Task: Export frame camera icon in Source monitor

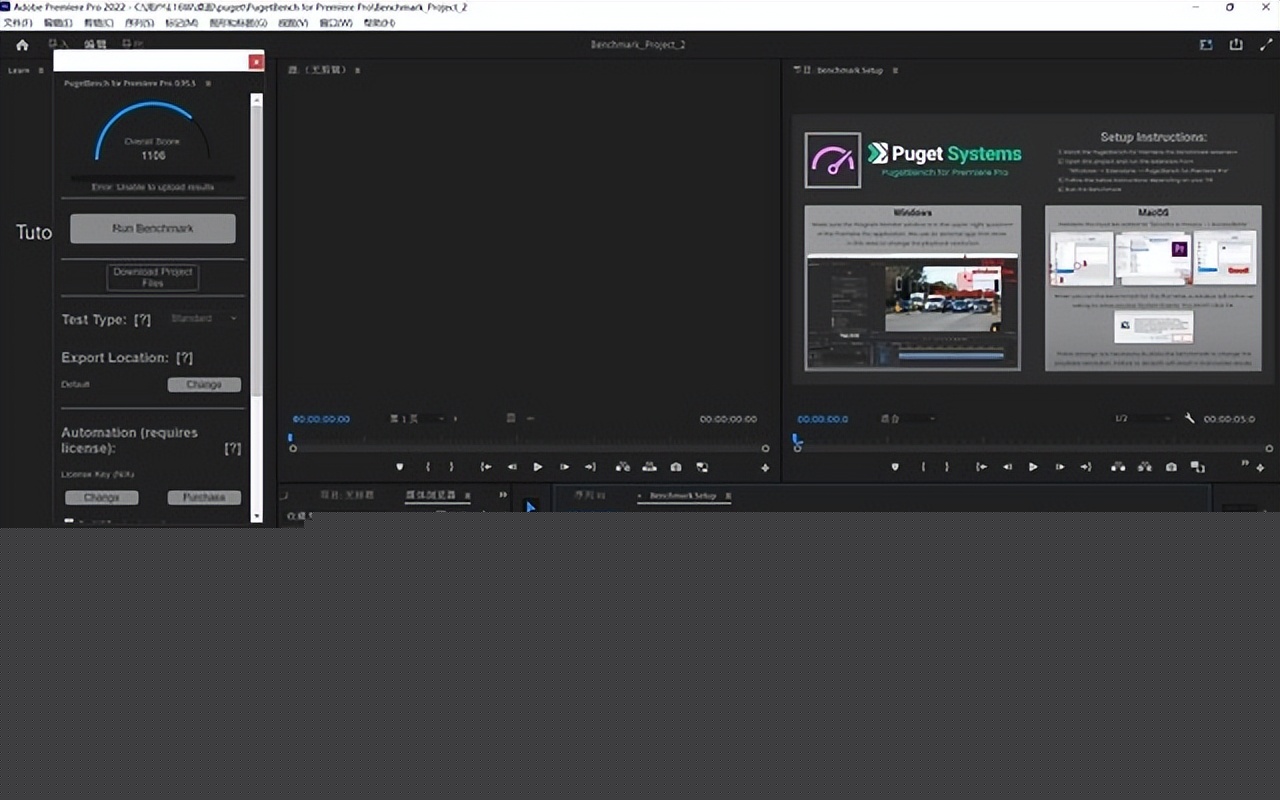Action: [x=676, y=467]
